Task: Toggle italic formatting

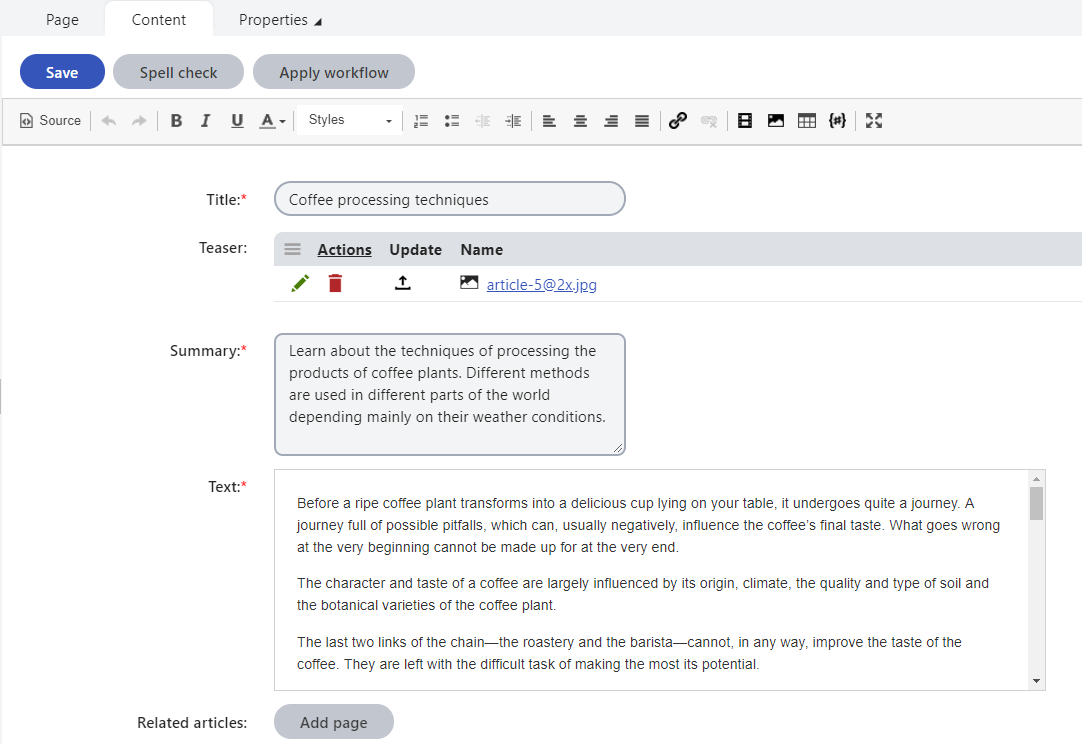Action: click(206, 121)
